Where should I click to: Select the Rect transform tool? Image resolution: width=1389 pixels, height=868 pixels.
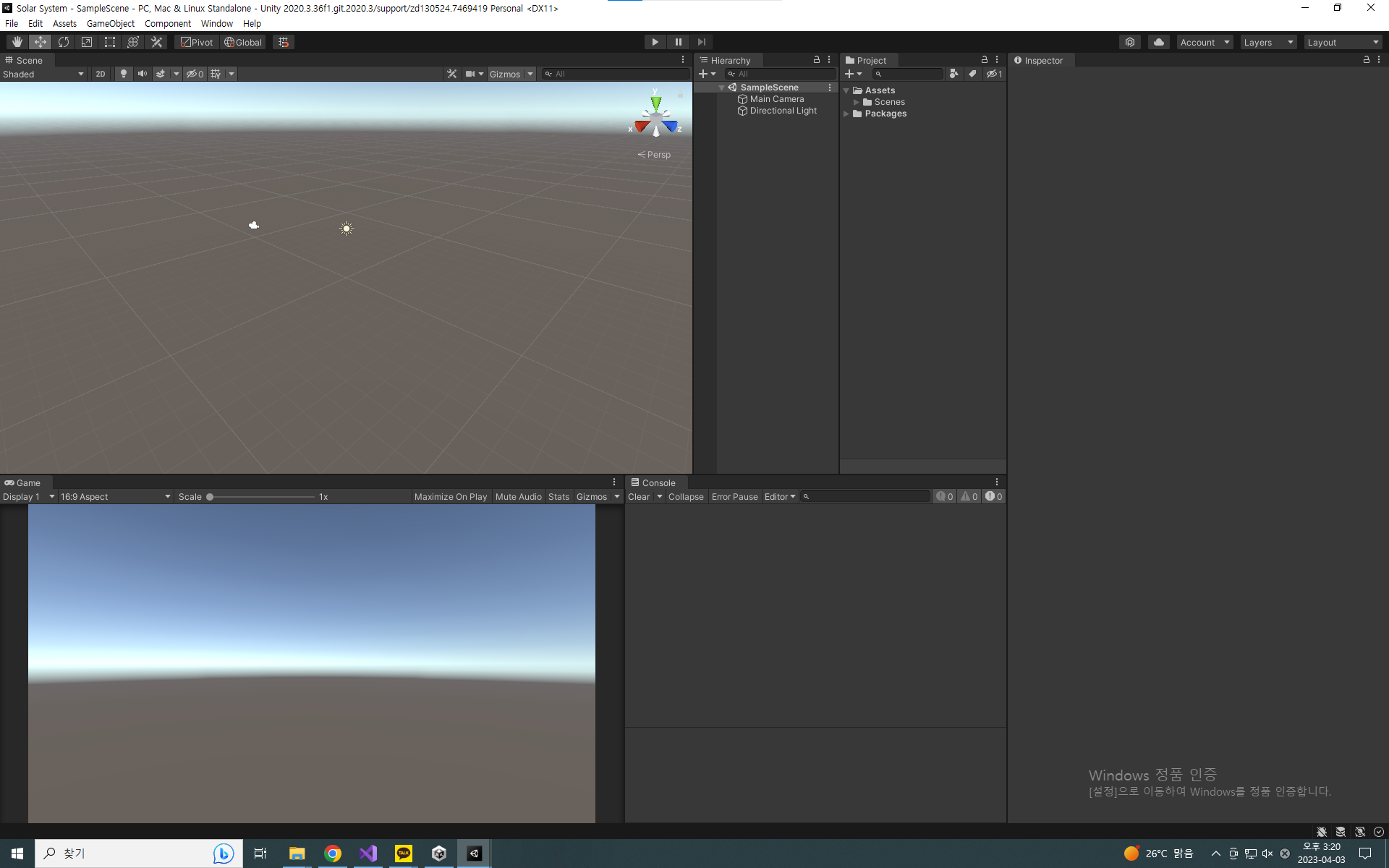[x=110, y=42]
